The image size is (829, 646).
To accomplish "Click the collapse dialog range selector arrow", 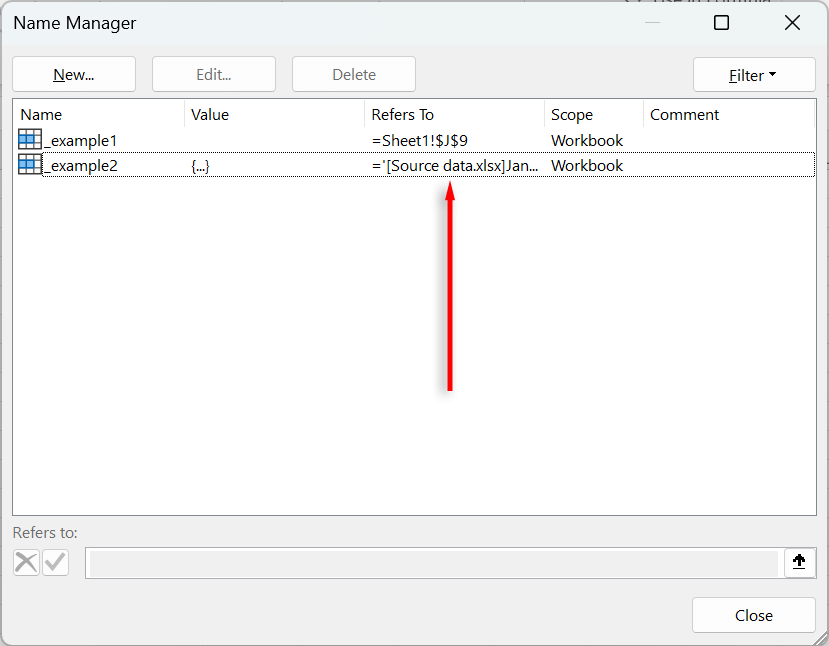I will point(798,563).
